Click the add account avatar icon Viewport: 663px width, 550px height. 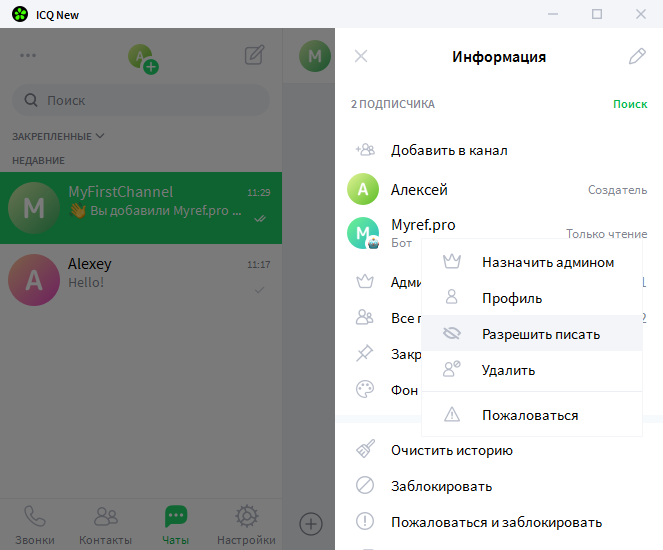click(x=143, y=59)
